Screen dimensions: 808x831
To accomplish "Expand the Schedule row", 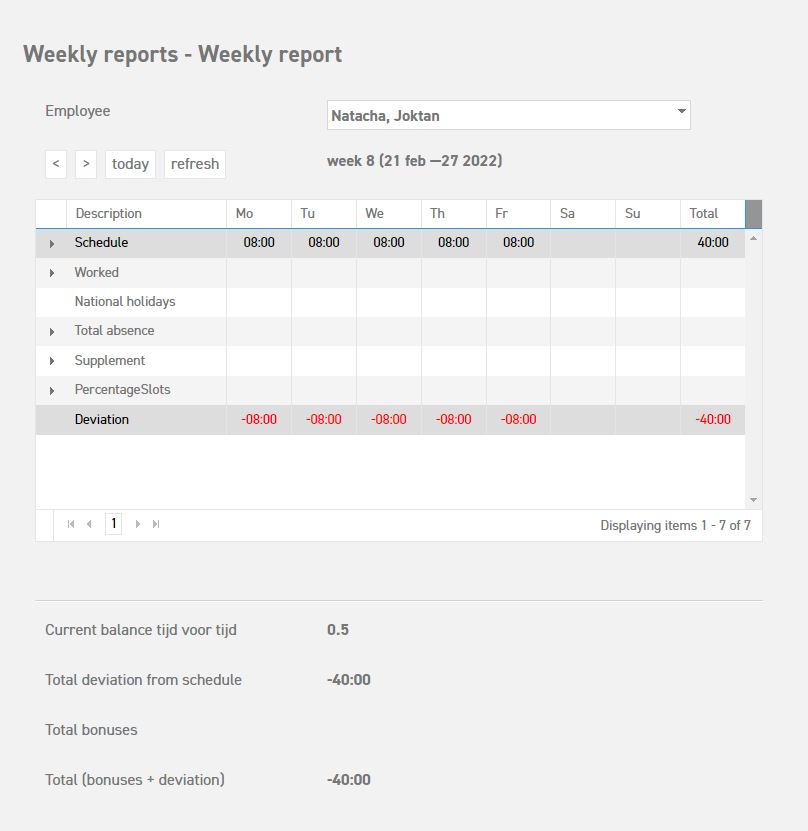I will point(52,244).
